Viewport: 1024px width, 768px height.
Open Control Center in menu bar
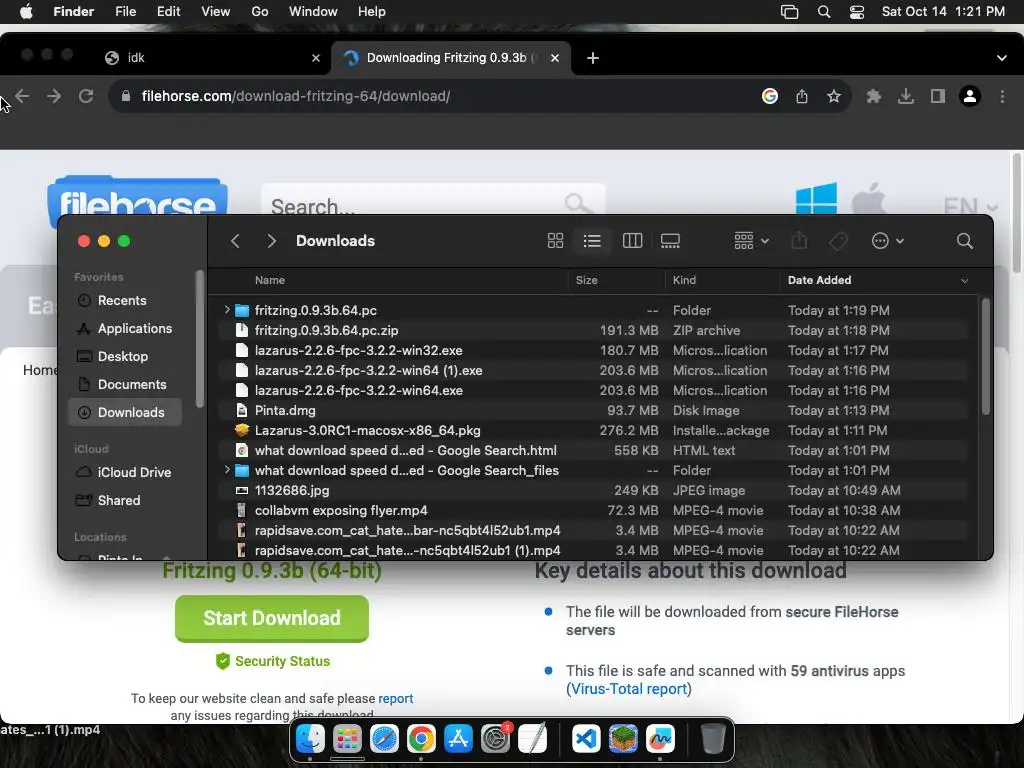[x=857, y=12]
